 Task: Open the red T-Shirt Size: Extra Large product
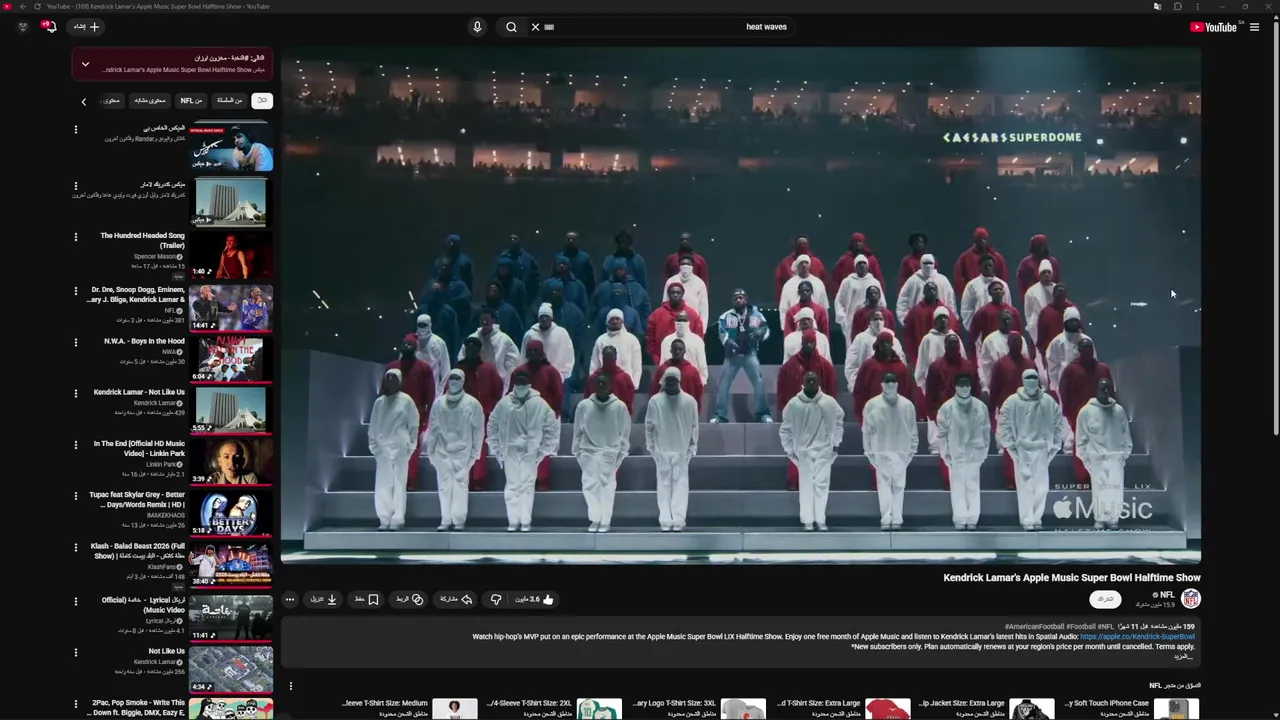pos(844,708)
